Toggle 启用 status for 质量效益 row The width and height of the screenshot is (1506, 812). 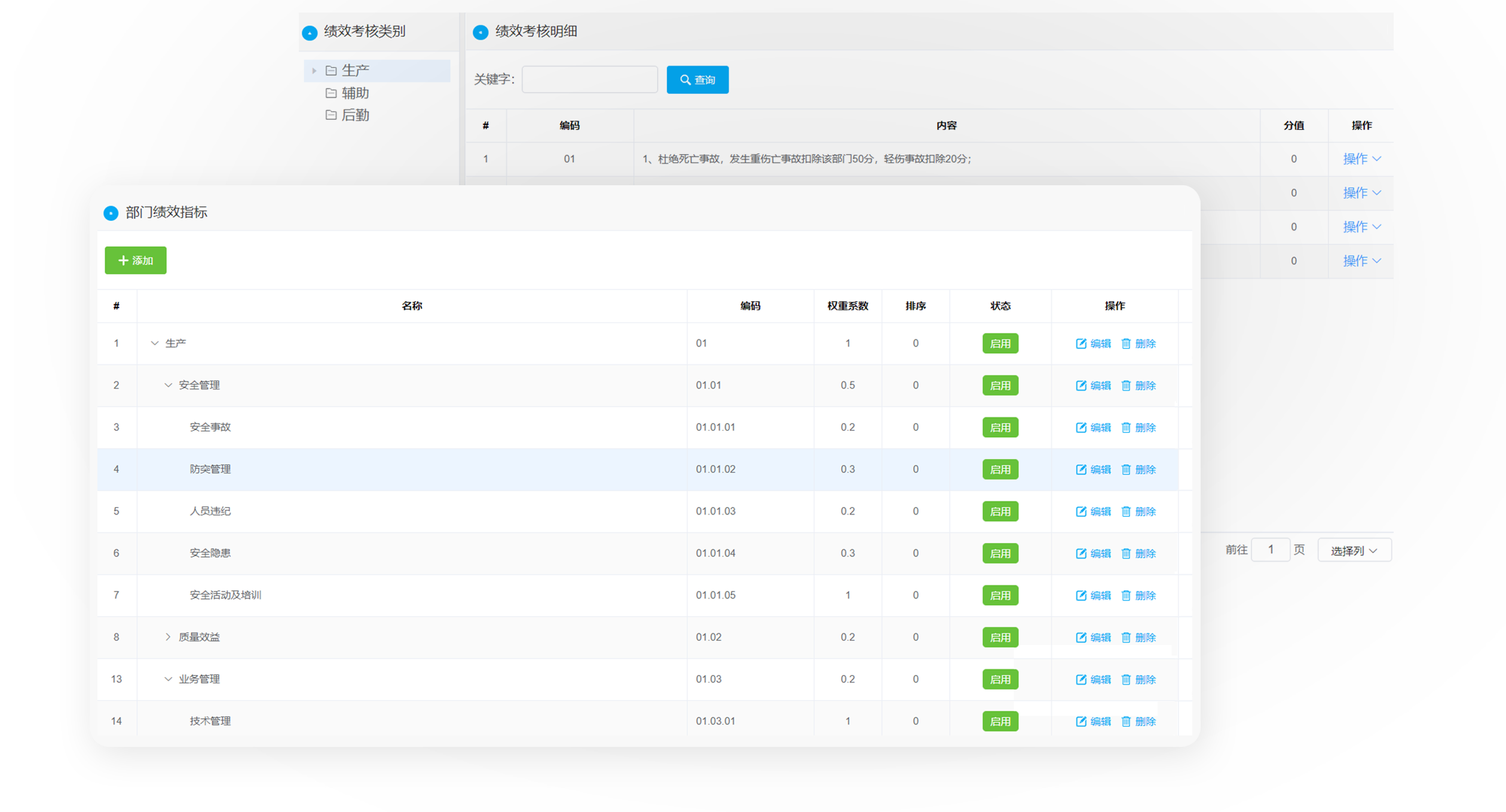[1000, 638]
